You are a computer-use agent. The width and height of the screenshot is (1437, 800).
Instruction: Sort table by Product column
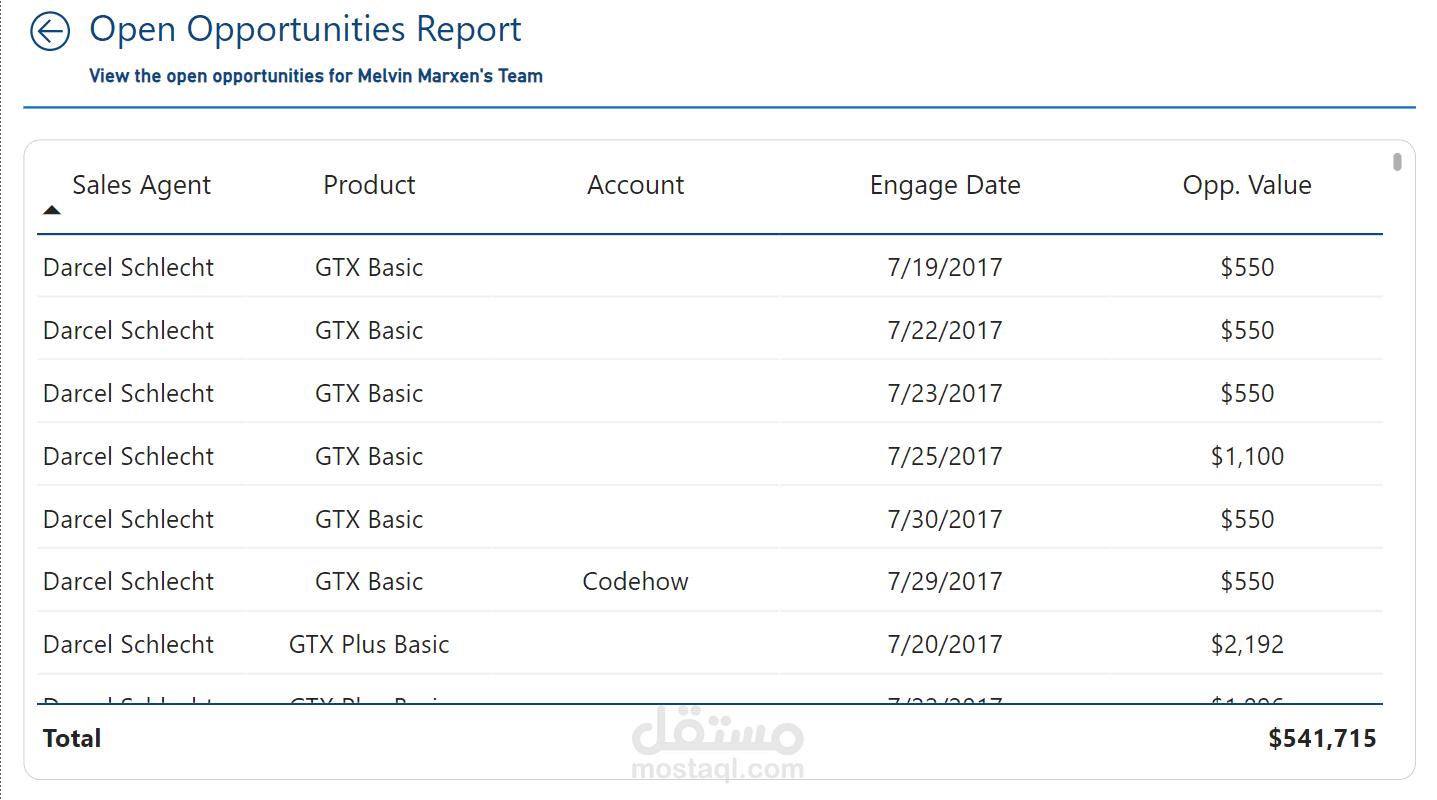369,185
